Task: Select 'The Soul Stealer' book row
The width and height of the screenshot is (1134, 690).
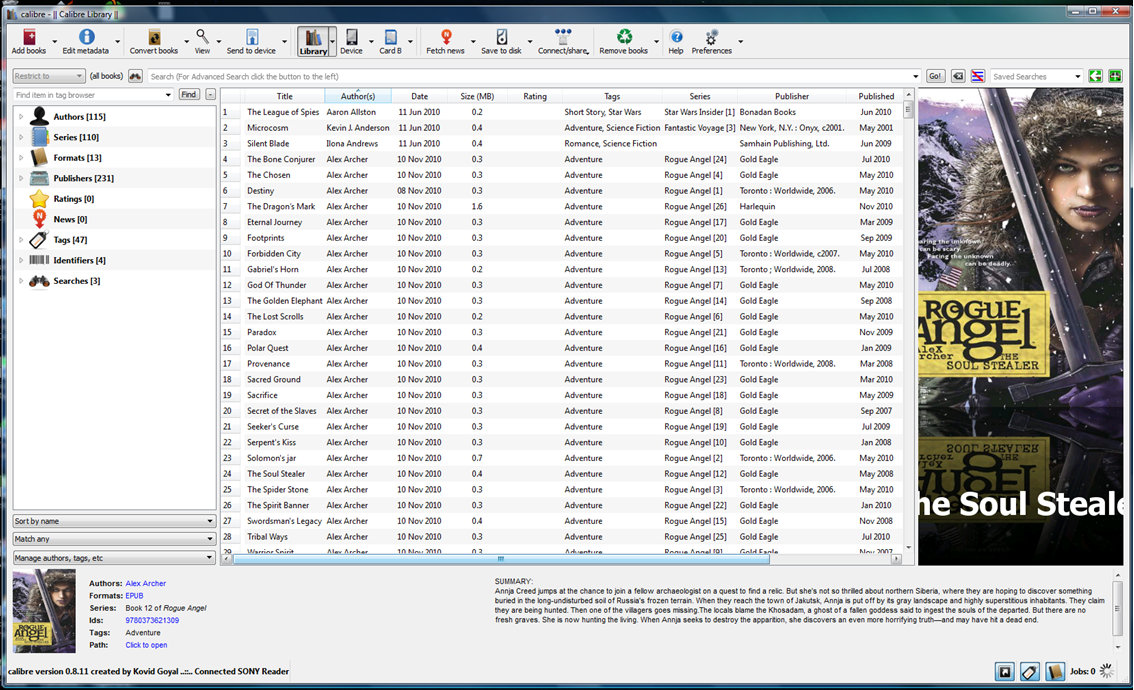Action: point(564,474)
